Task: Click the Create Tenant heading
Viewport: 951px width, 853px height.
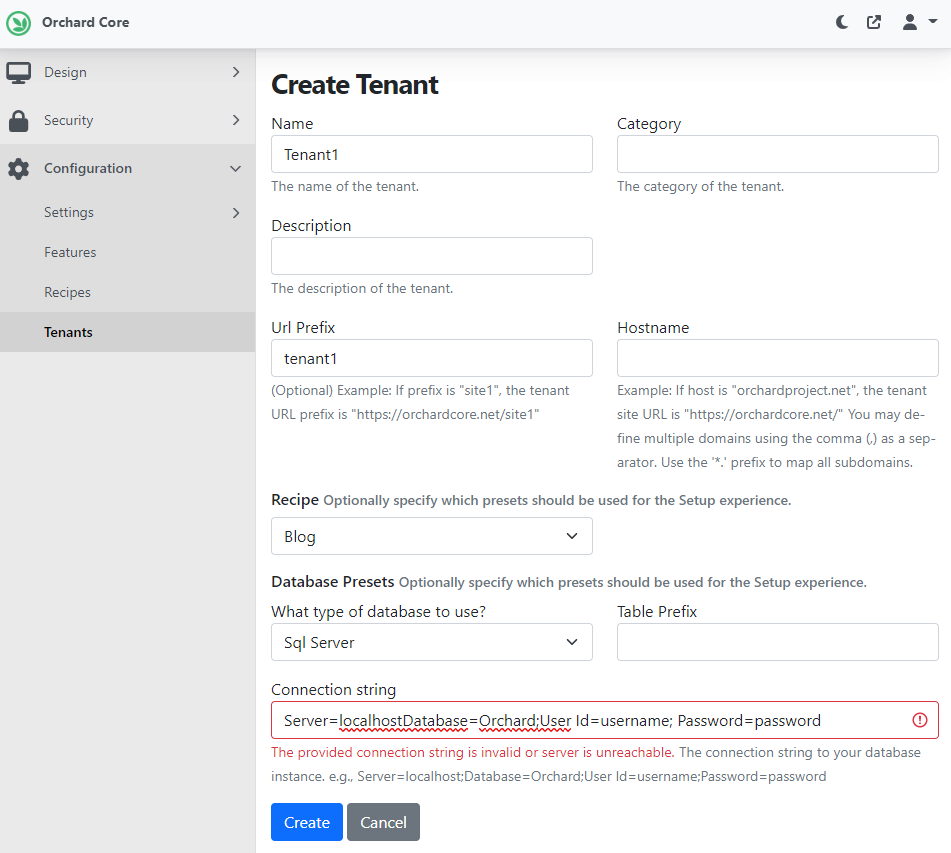Action: (355, 85)
